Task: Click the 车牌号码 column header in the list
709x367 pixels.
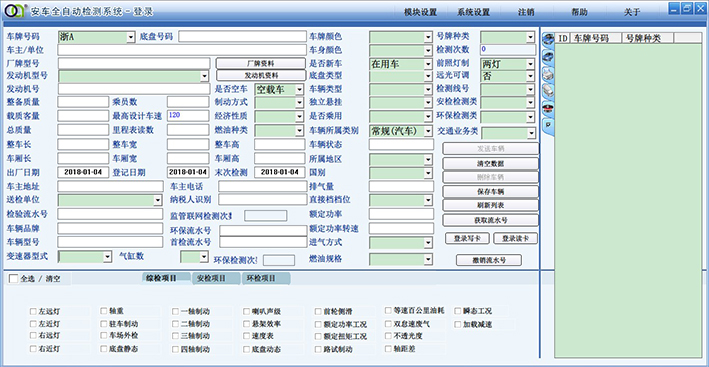Action: click(x=596, y=38)
